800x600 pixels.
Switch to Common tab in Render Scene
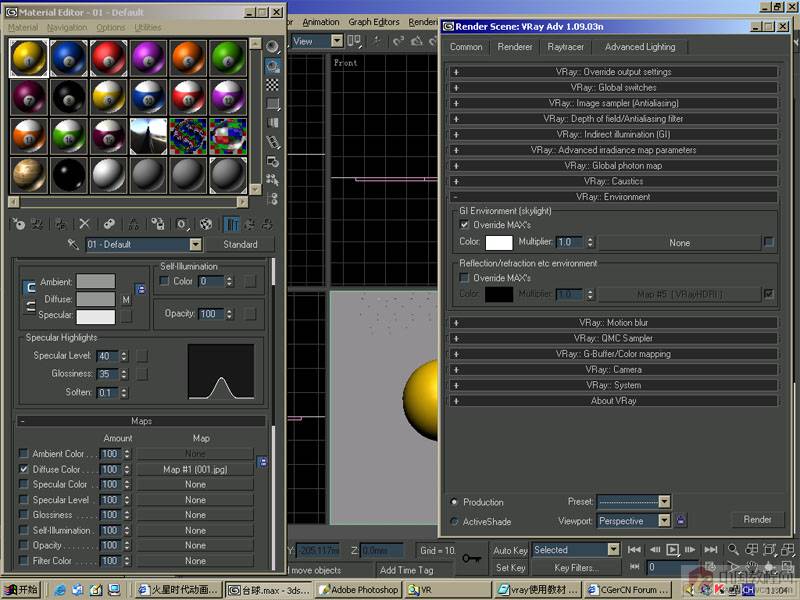[466, 47]
